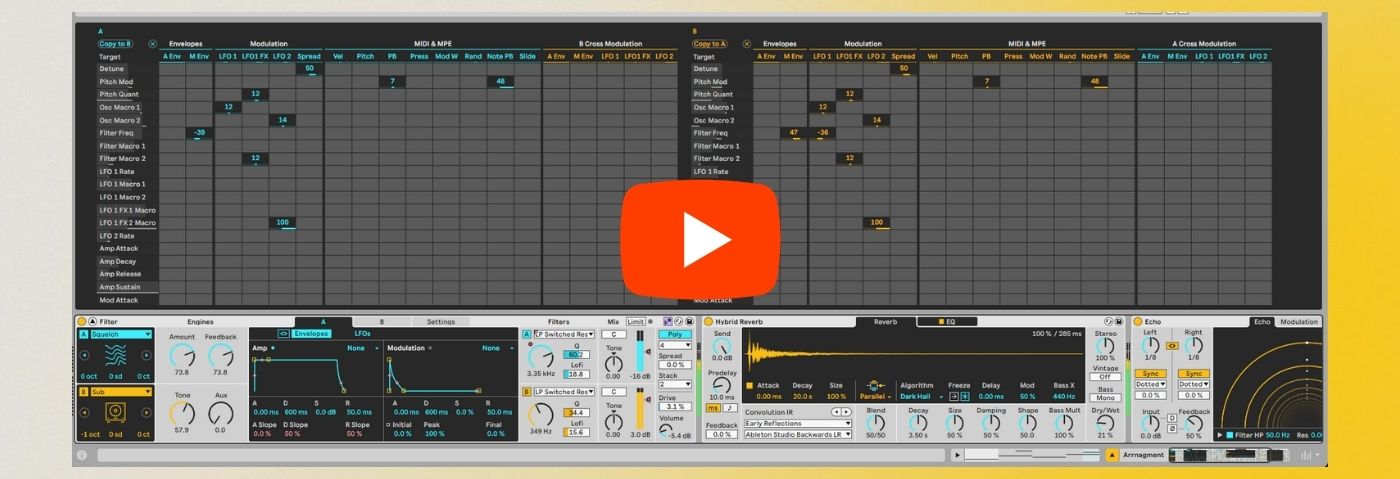
Task: Open the Squelch engine type dropdown
Action: tap(121, 334)
